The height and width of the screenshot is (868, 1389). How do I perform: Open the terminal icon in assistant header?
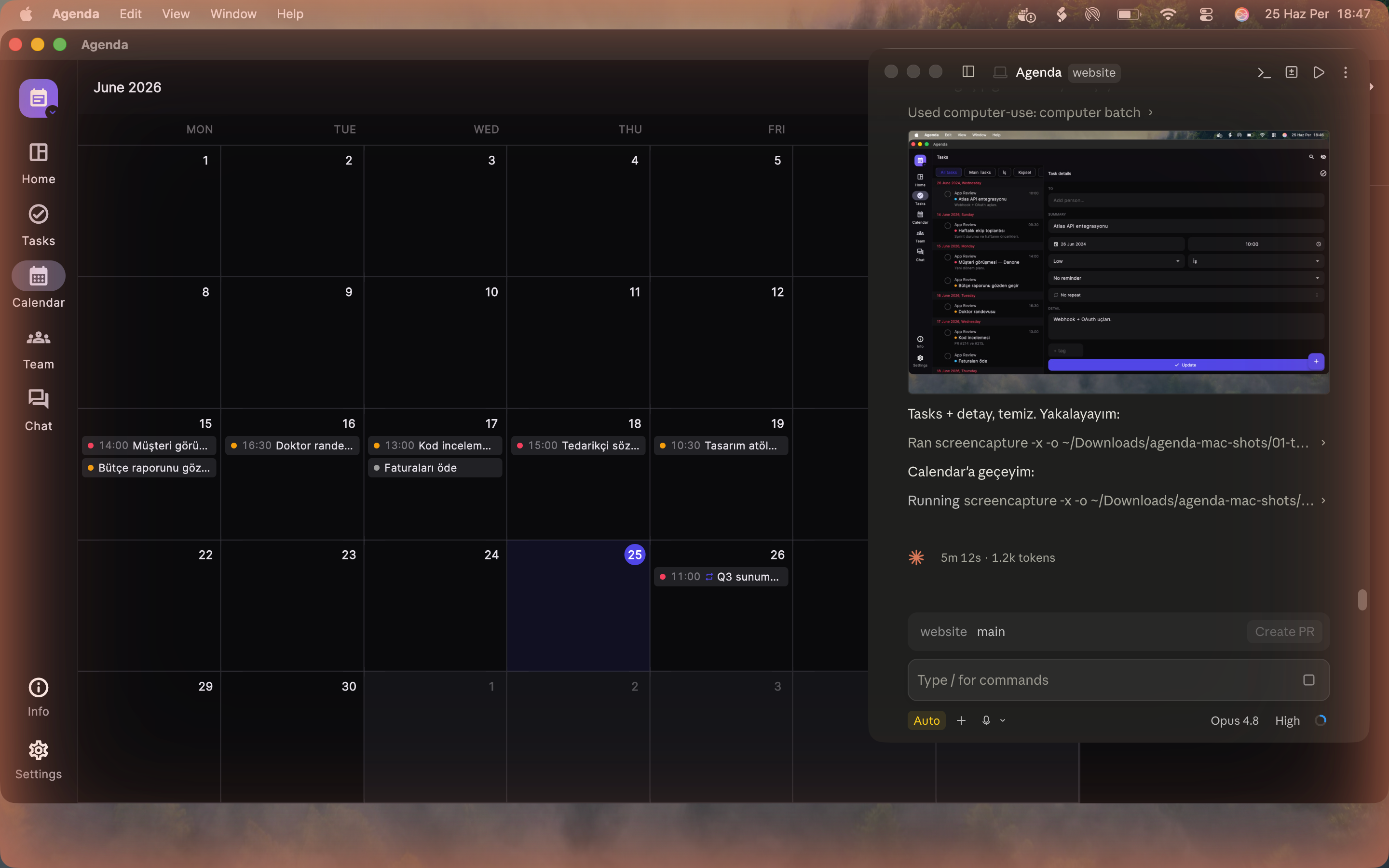pos(1264,72)
